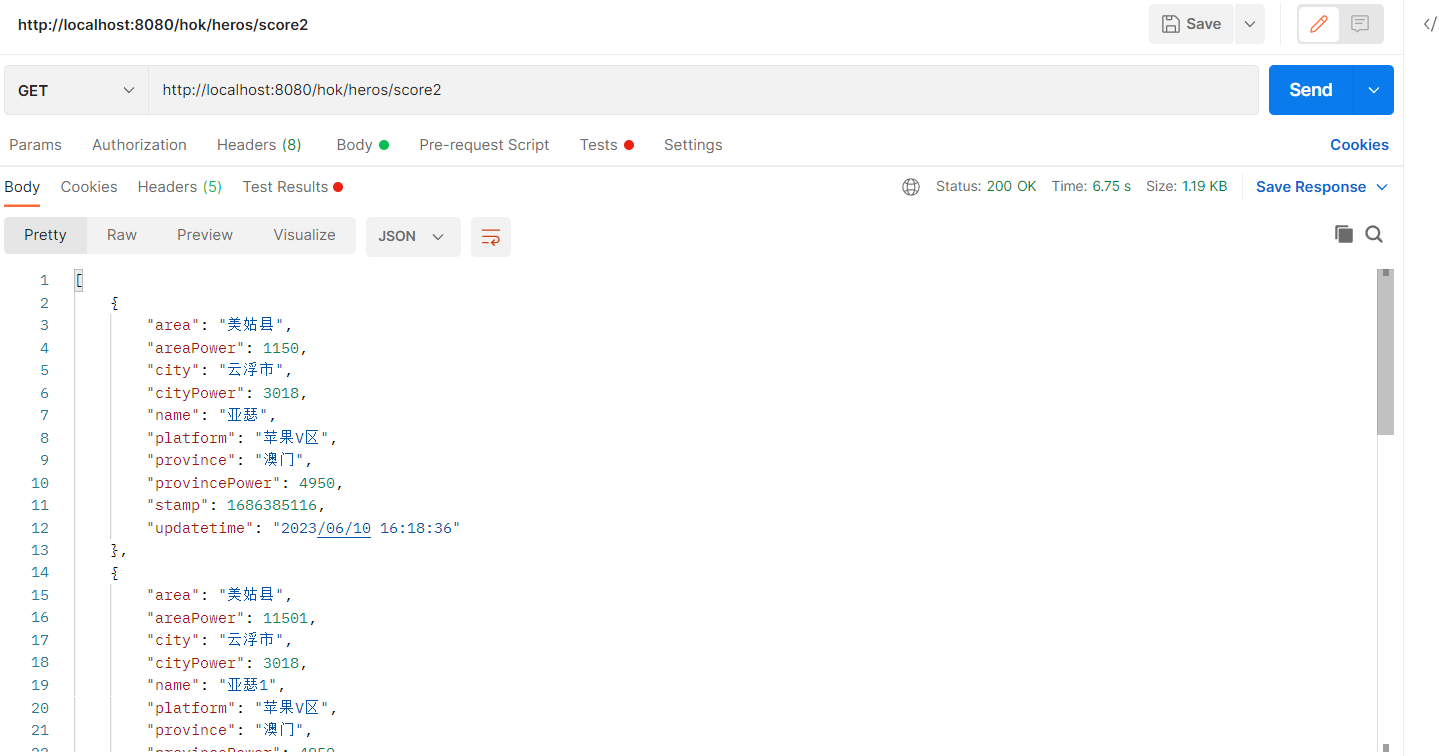This screenshot has height=756, width=1439.
Task: Click the request URL input field
Action: 700,90
